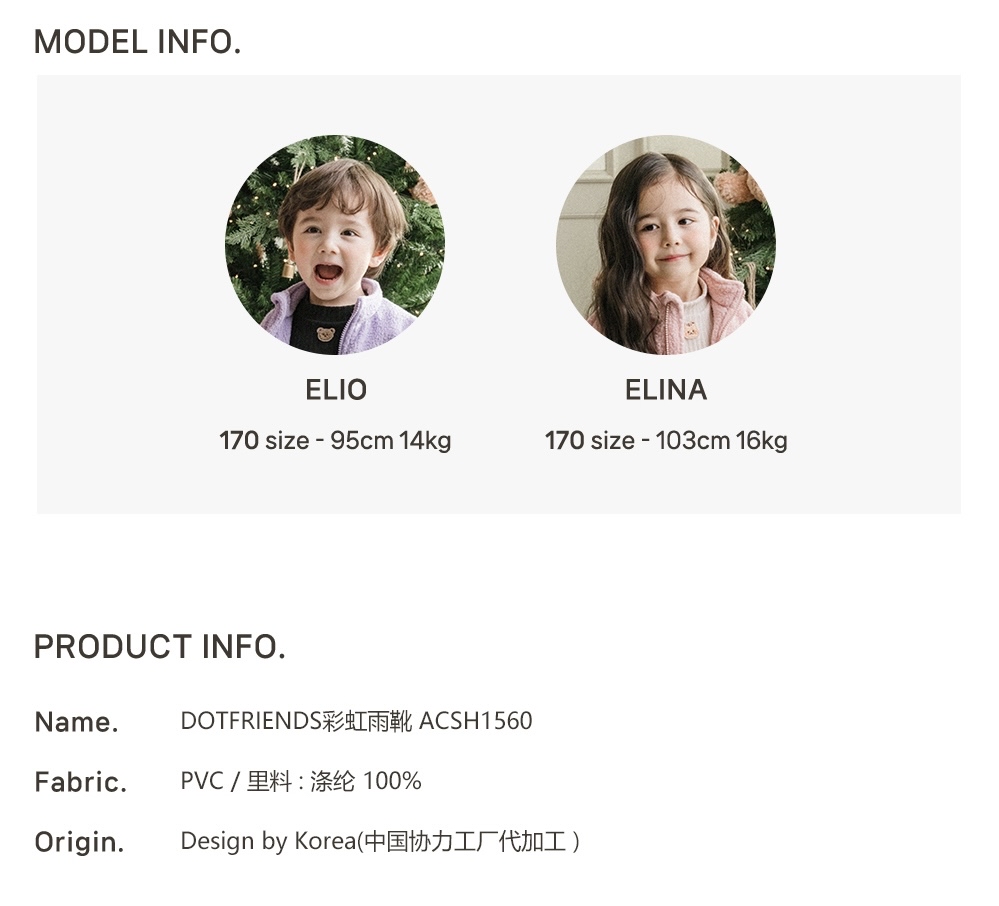The image size is (999, 906).
Task: Click the 涤纶 100% lining text
Action: (366, 780)
